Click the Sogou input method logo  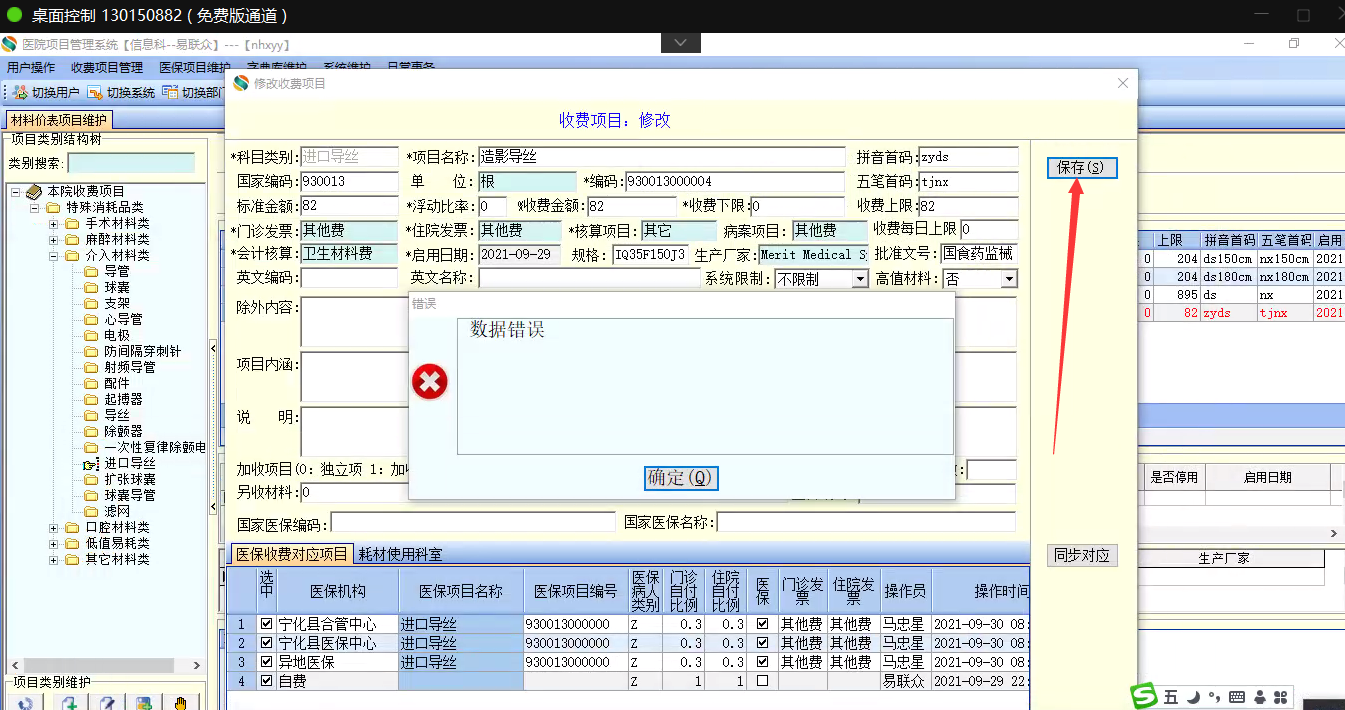1144,696
